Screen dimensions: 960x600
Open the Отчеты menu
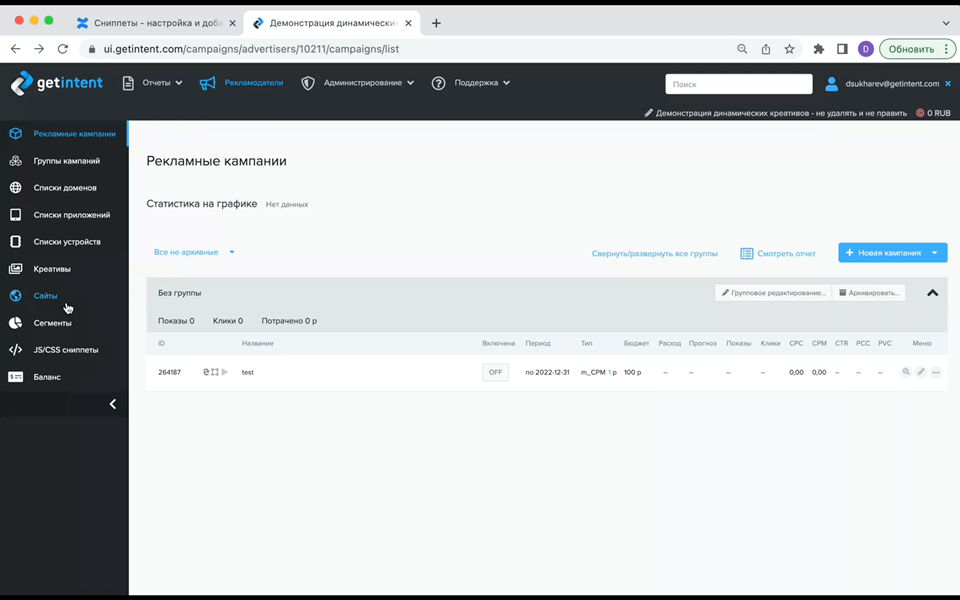[153, 83]
